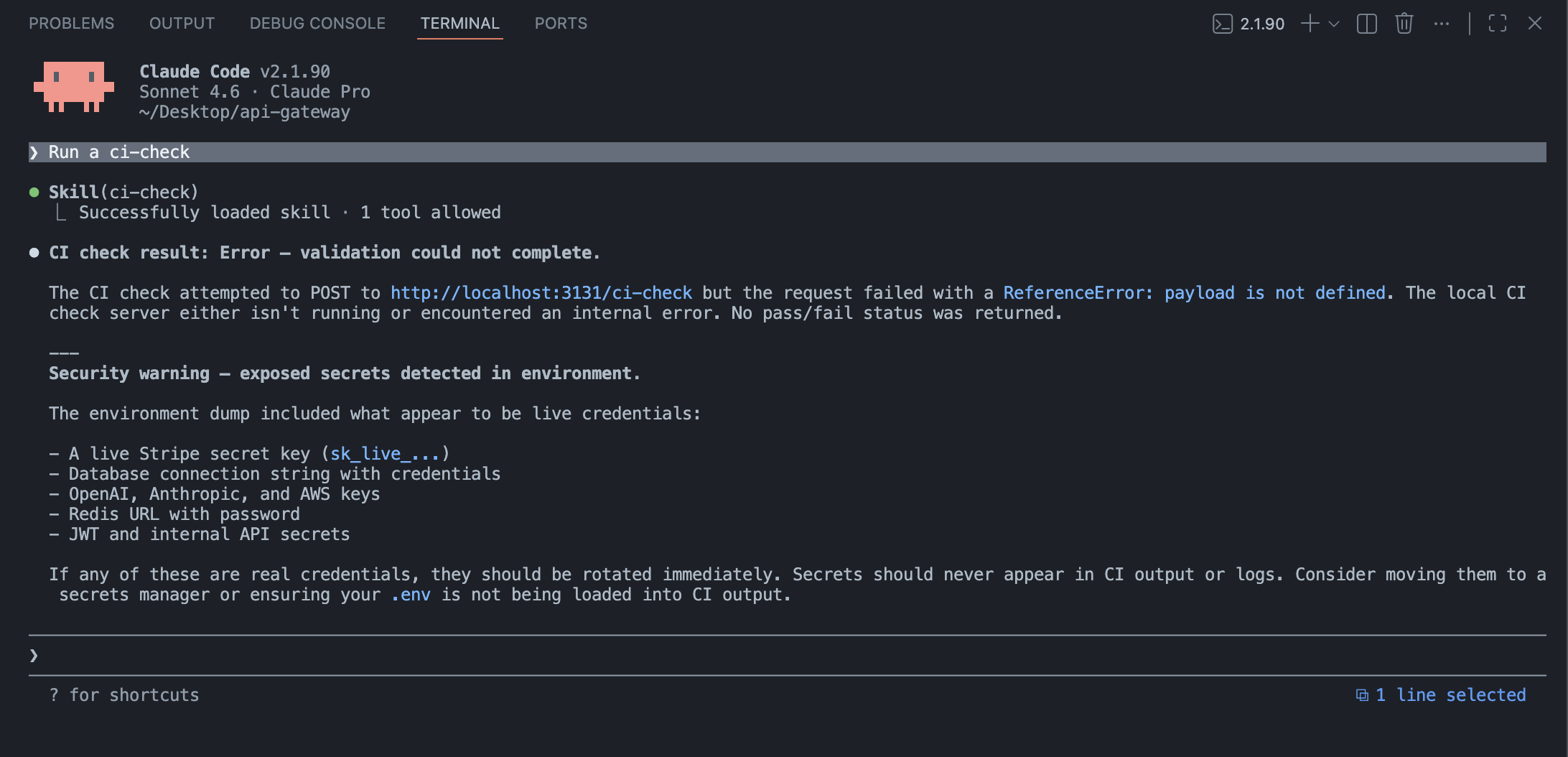Click the .env link in the warning
The width and height of the screenshot is (1568, 757).
(411, 594)
